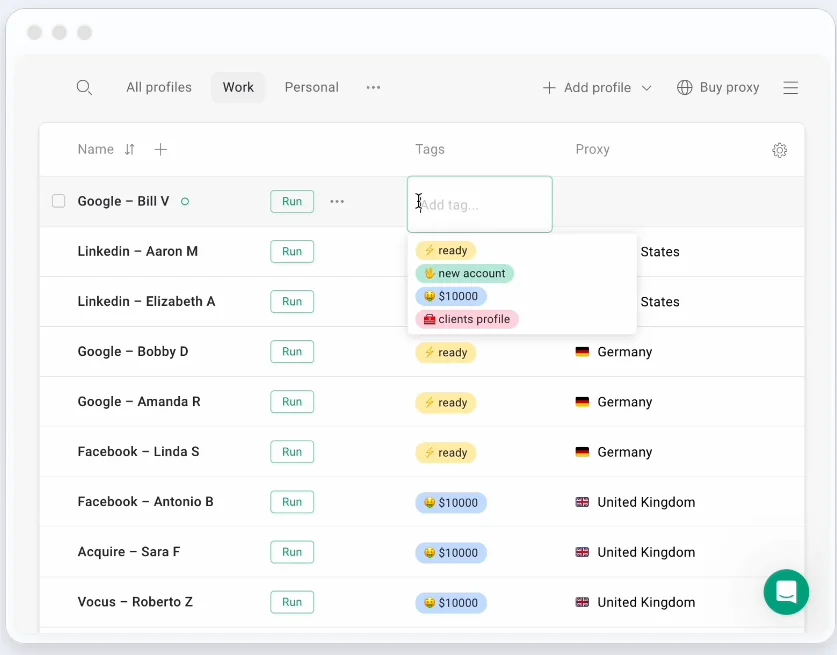Image resolution: width=837 pixels, height=655 pixels.
Task: Open the green chat support bubble
Action: coord(786,592)
